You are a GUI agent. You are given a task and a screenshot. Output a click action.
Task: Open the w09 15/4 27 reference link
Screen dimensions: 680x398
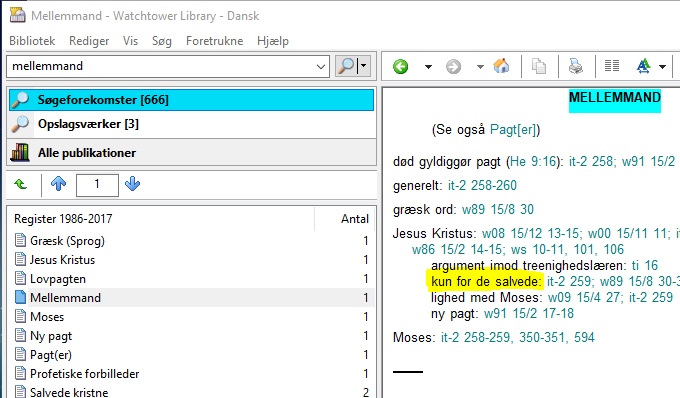584,297
